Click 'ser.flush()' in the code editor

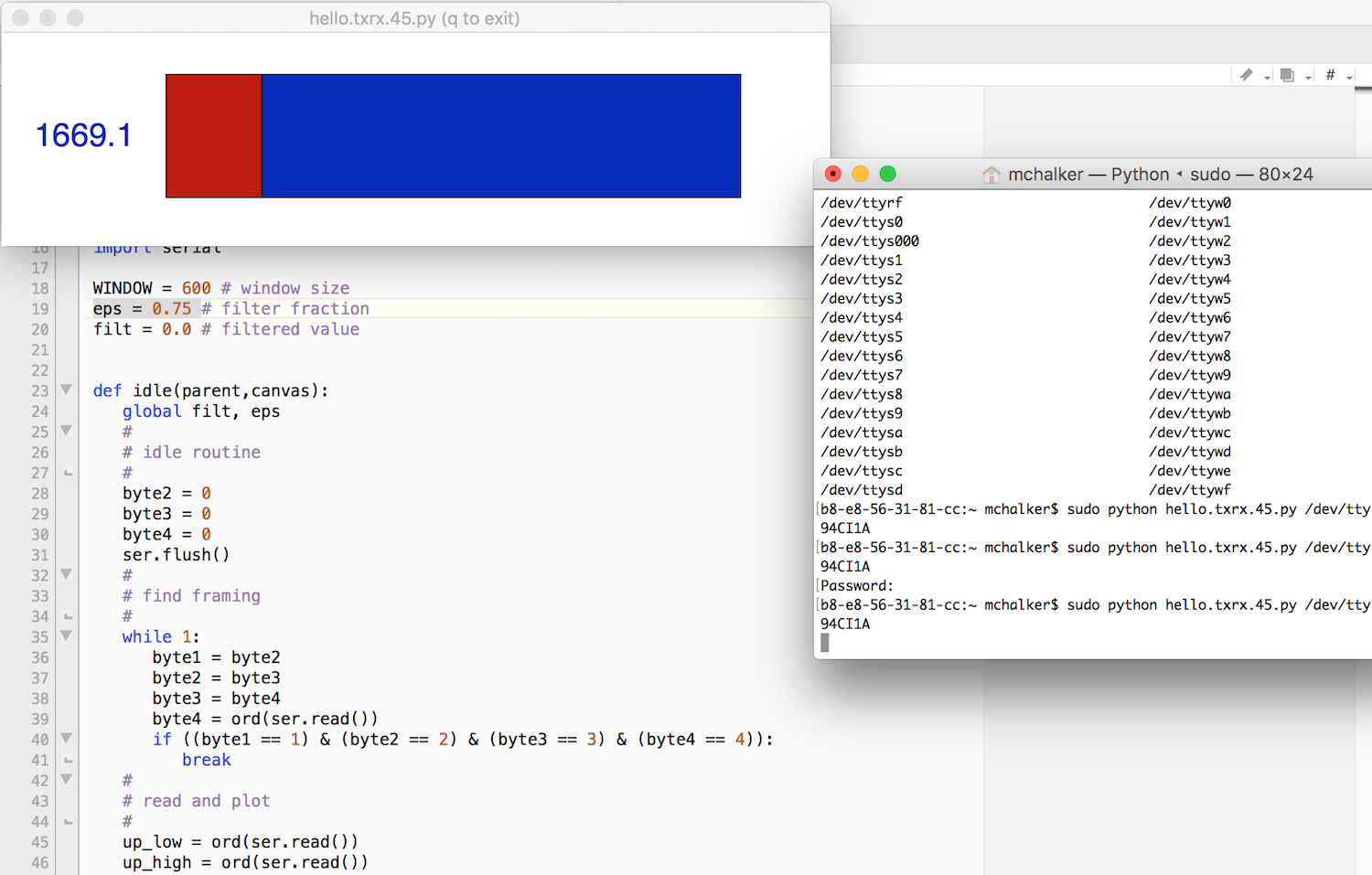pyautogui.click(x=177, y=555)
